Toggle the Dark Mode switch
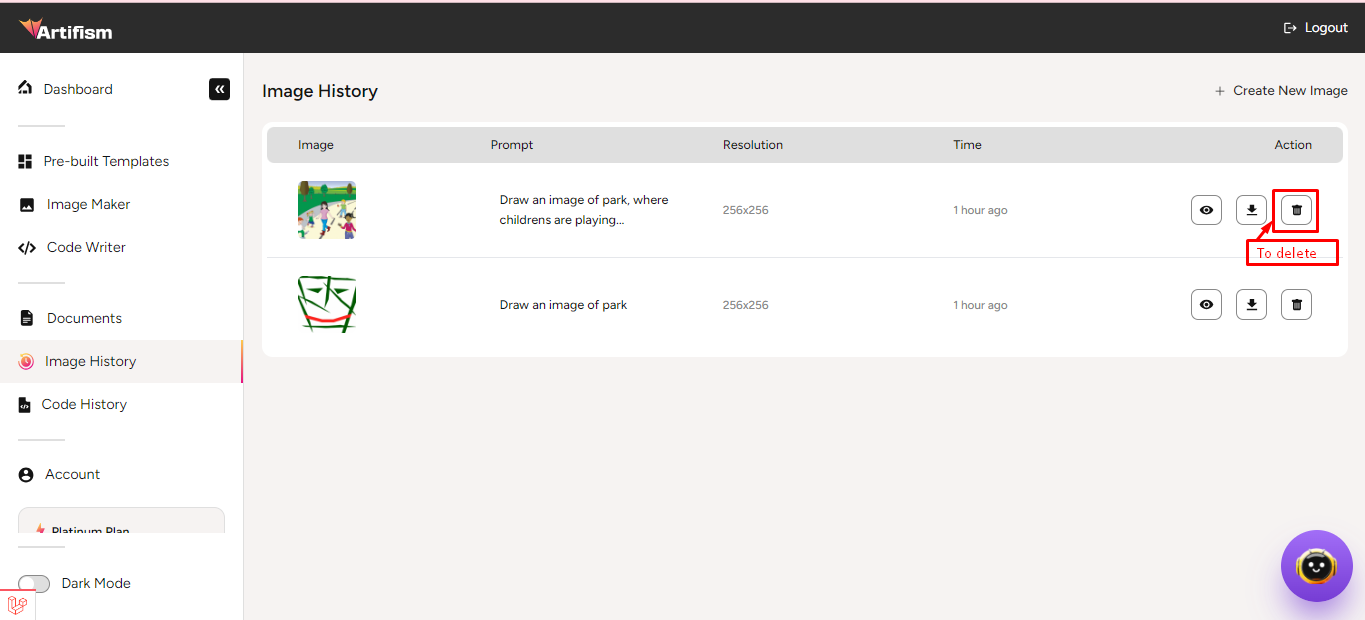 click(x=34, y=583)
